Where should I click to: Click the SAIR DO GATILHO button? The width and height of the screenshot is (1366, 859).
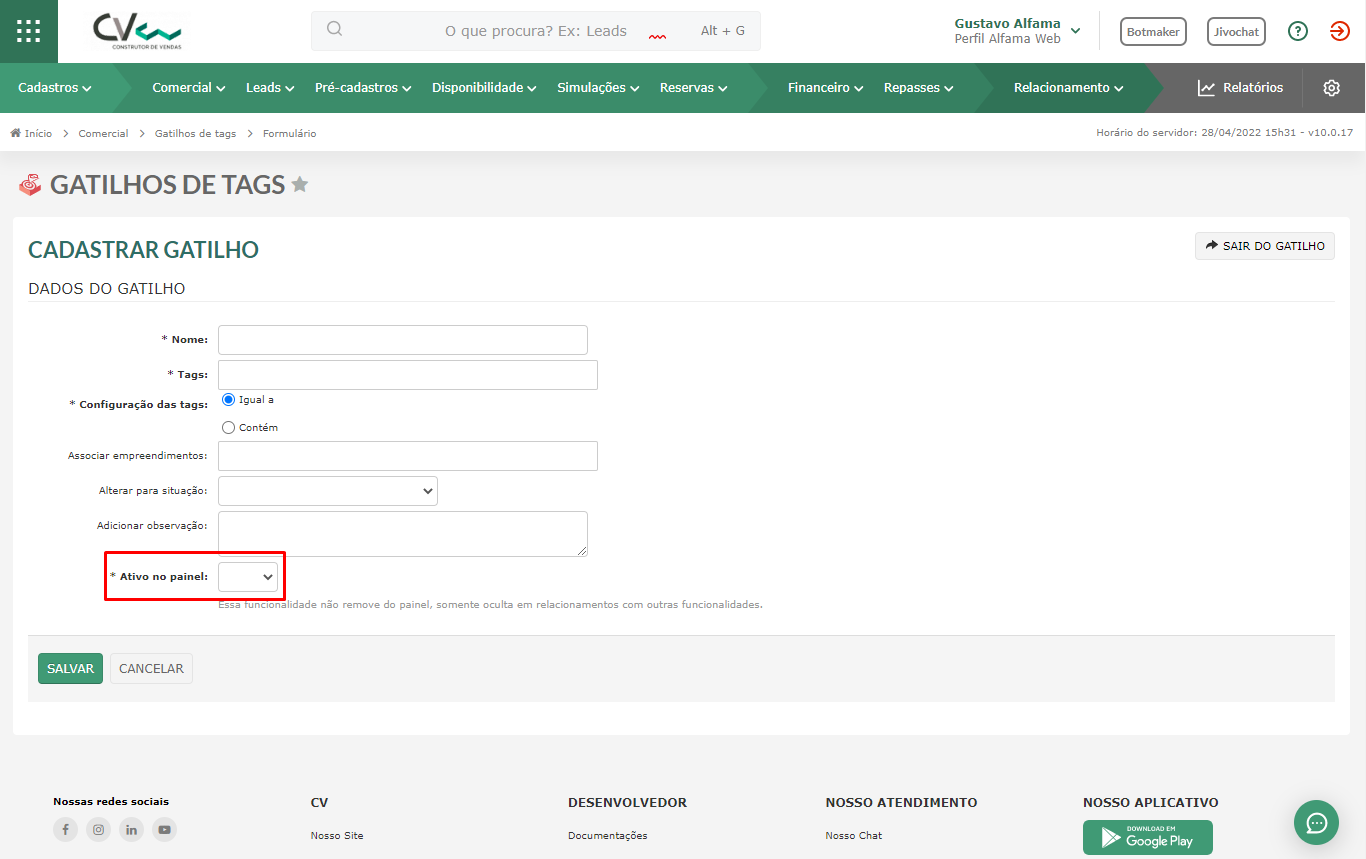click(x=1265, y=246)
